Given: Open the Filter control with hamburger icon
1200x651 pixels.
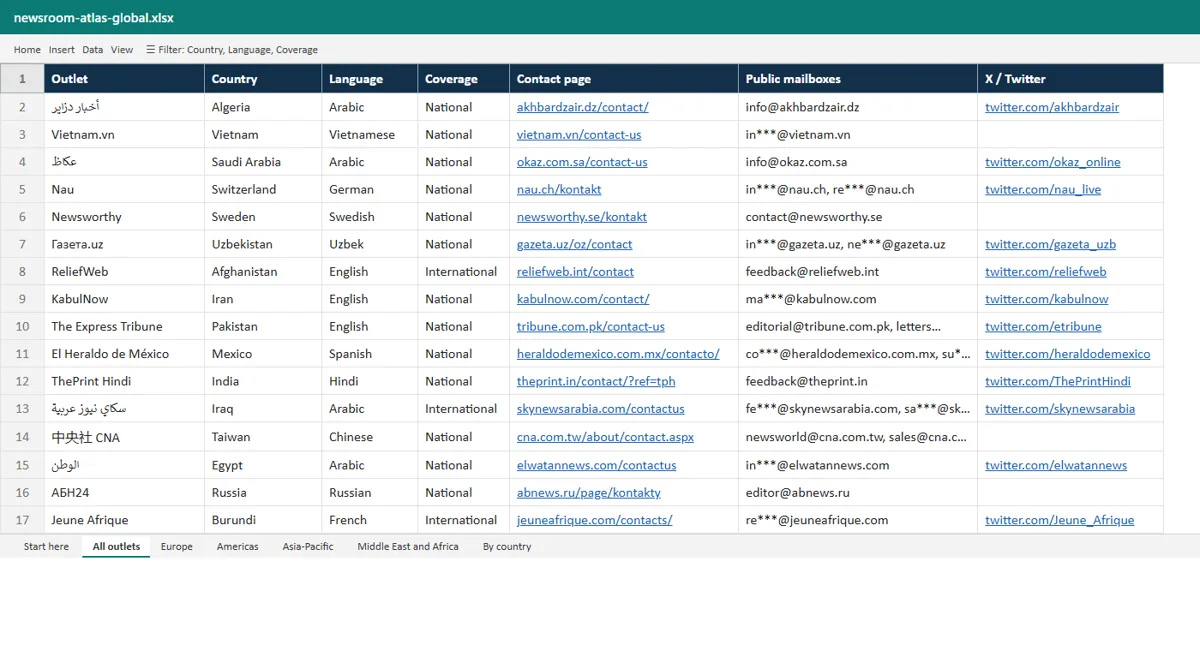Looking at the screenshot, I should [x=232, y=49].
